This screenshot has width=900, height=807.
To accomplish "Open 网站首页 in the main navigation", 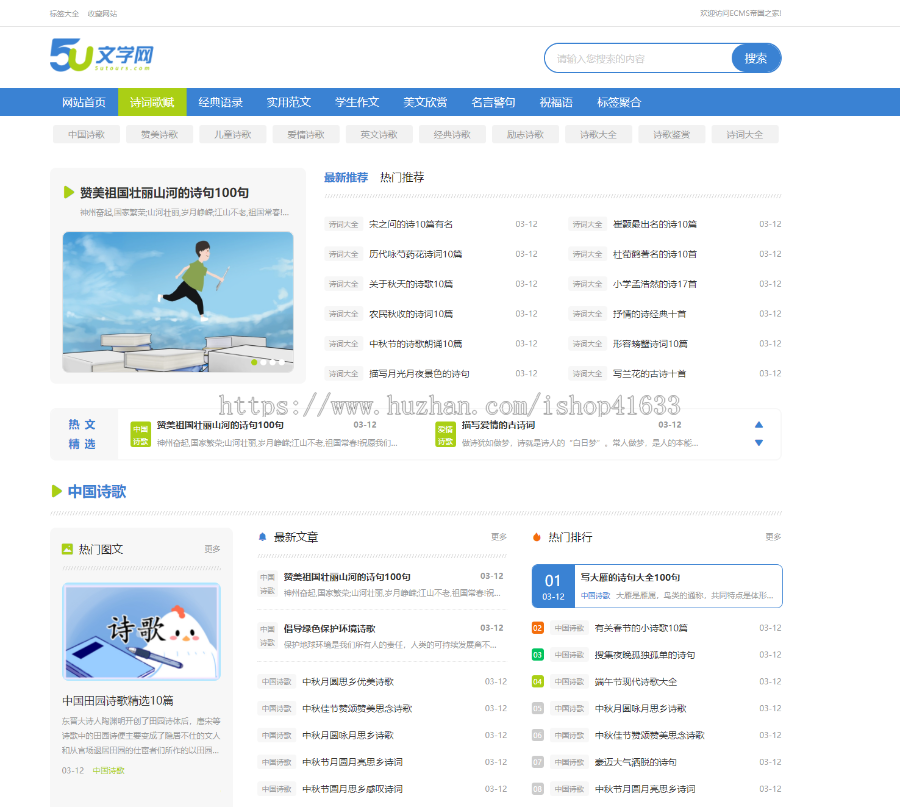I will [x=84, y=102].
